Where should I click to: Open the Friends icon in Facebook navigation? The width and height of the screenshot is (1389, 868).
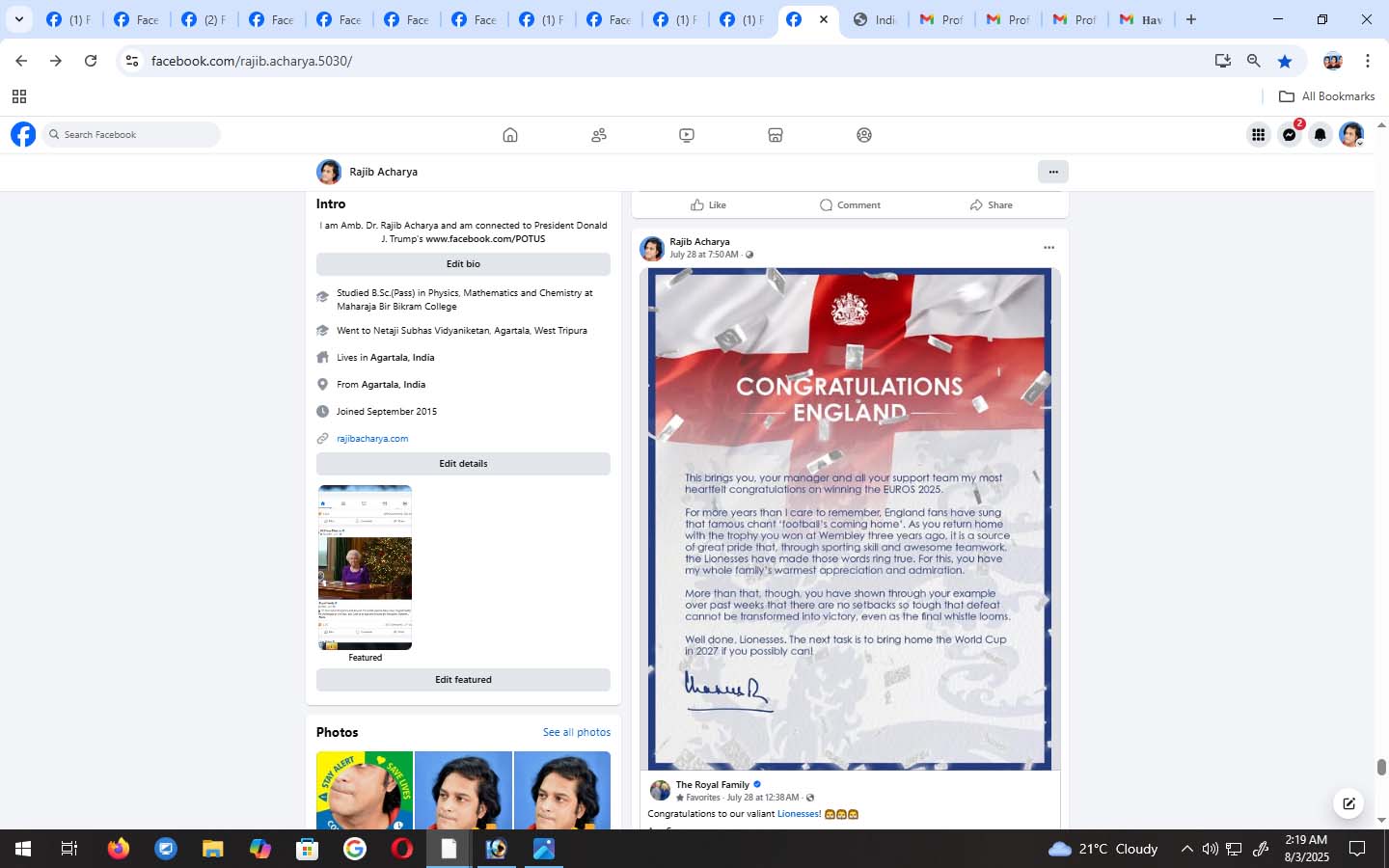599,135
